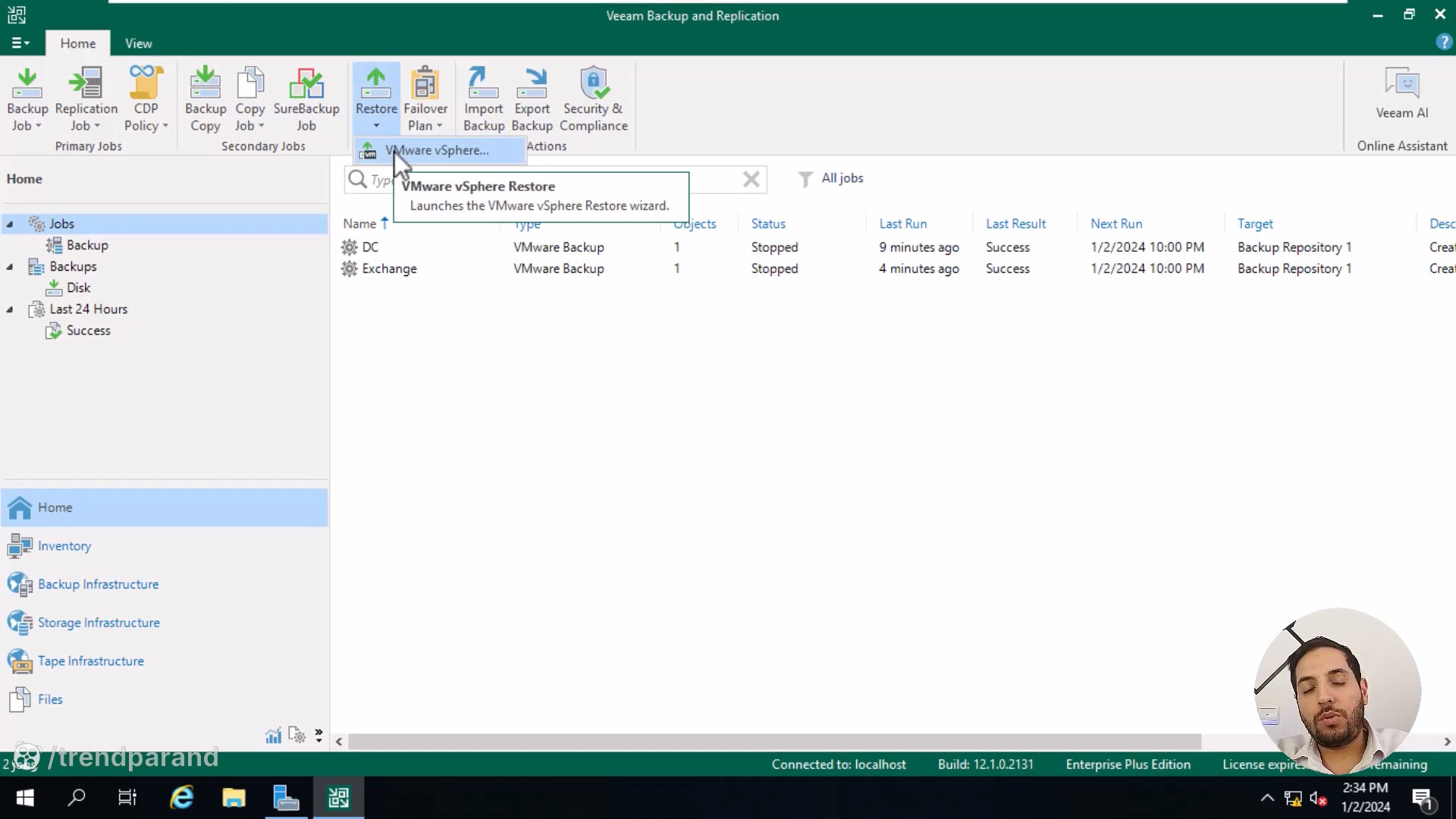Sort by Last Result column header
Viewport: 1456px width, 819px height.
pyautogui.click(x=1015, y=224)
